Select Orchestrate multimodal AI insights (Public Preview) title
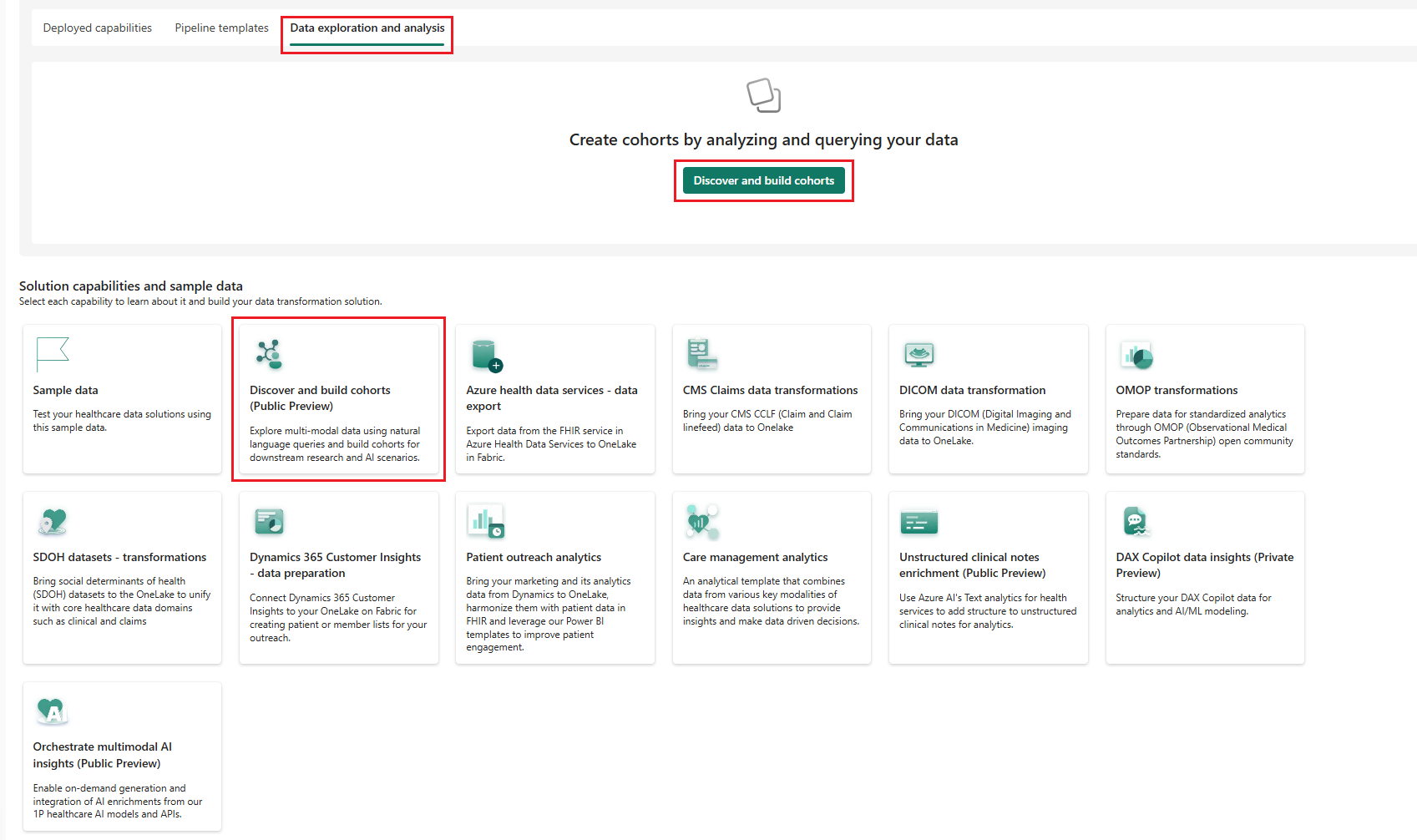The height and width of the screenshot is (840, 1417). [102, 755]
